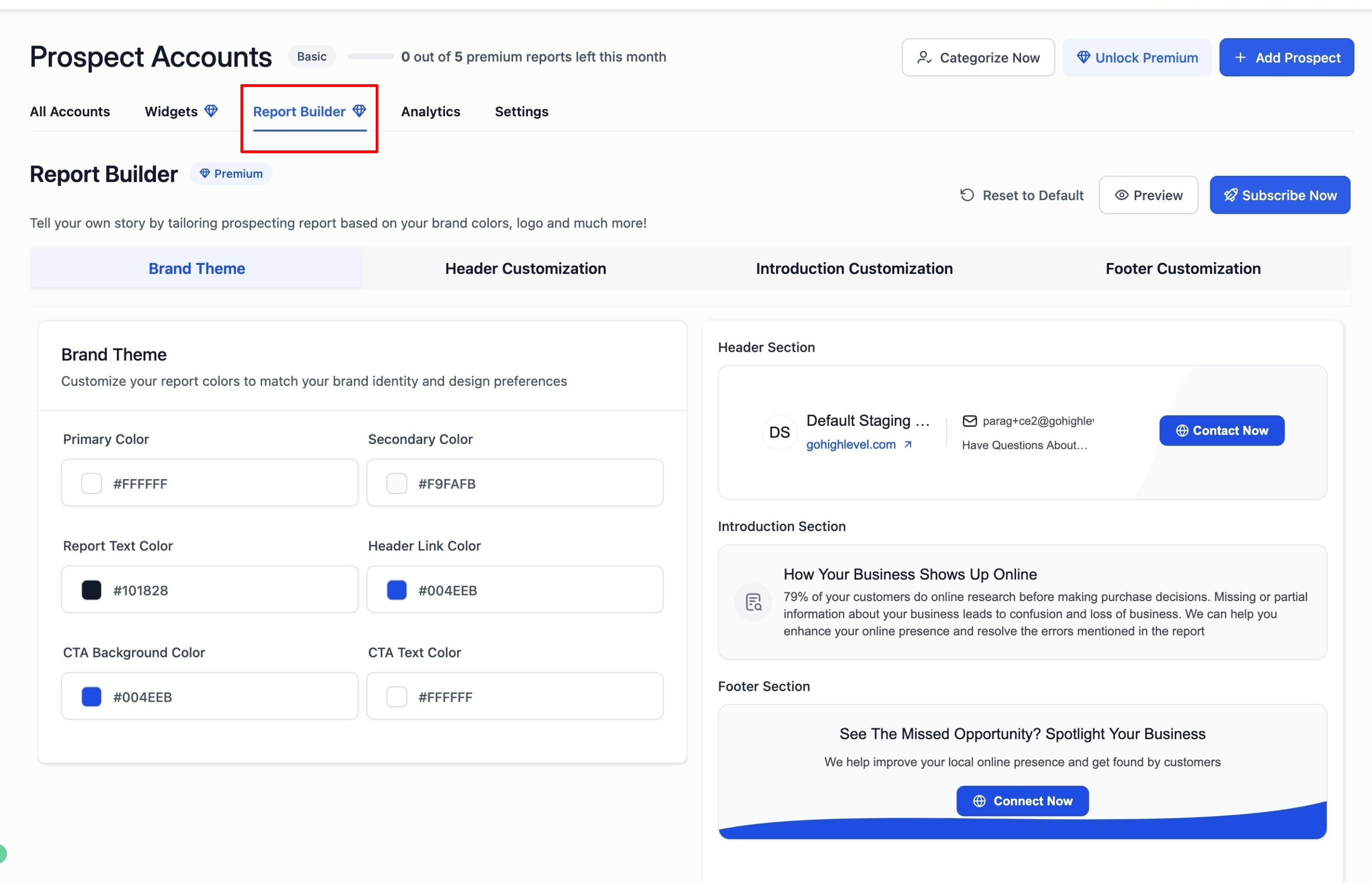Select the Footer Customization tab
1372x882 pixels.
pos(1183,269)
